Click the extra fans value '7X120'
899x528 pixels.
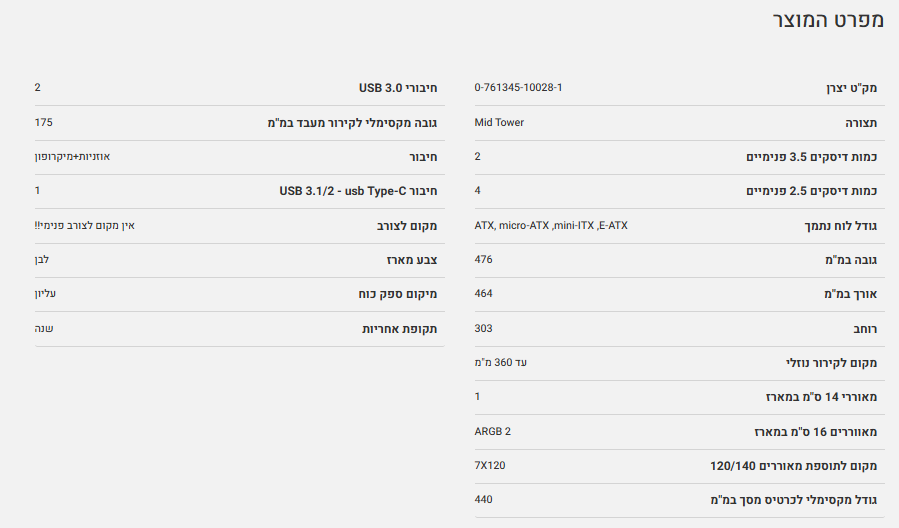(490, 466)
